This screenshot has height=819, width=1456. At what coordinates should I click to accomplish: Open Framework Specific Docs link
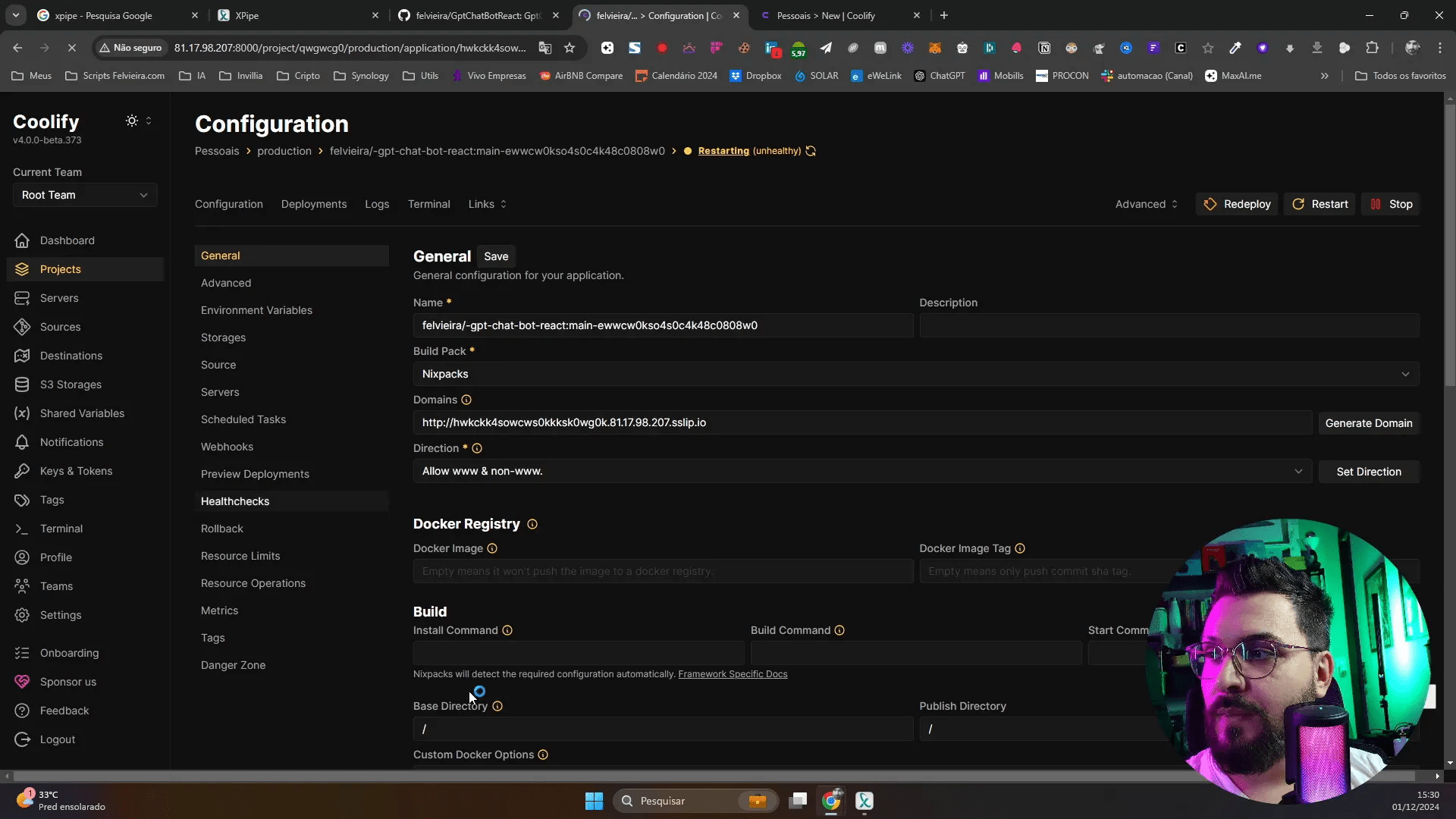pyautogui.click(x=733, y=674)
